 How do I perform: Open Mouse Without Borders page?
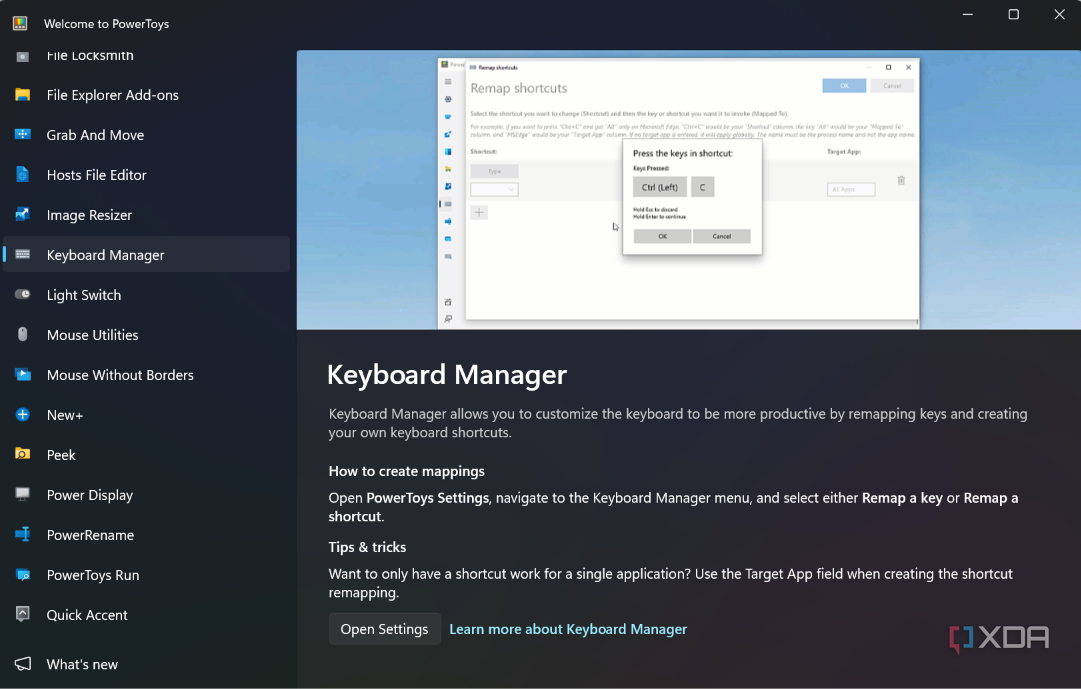146,375
